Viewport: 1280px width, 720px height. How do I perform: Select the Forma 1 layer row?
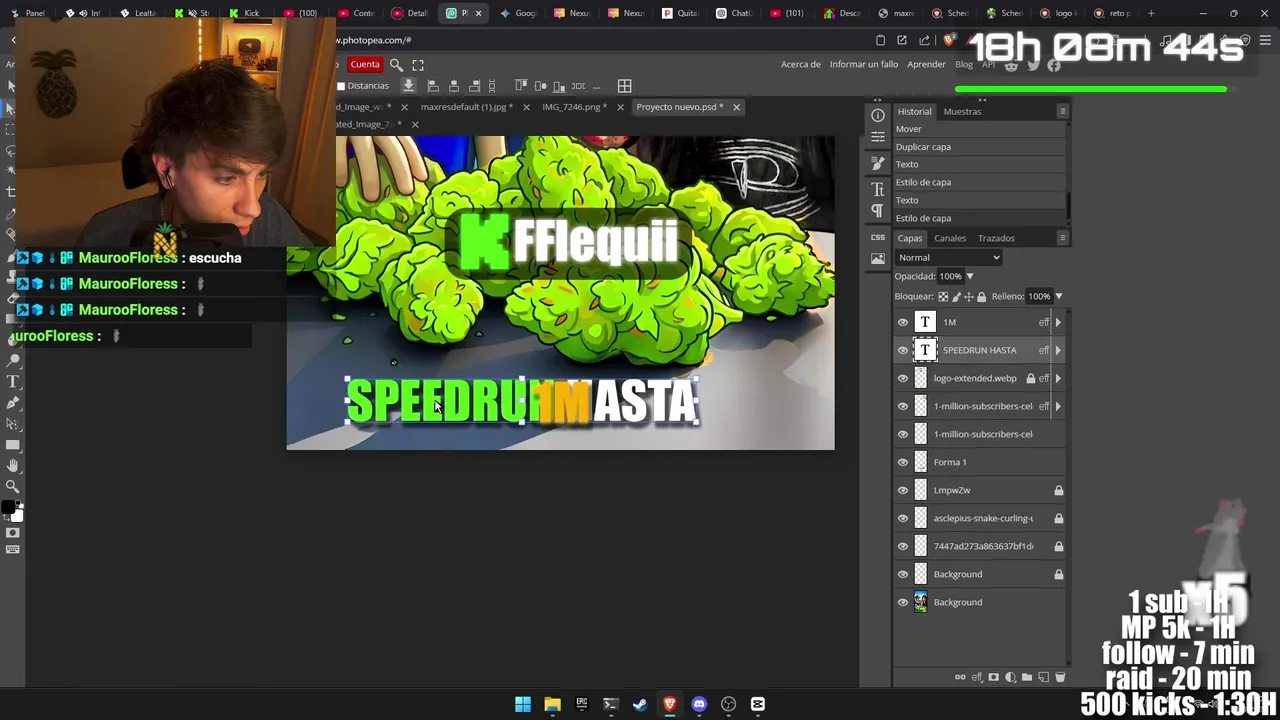tap(980, 462)
